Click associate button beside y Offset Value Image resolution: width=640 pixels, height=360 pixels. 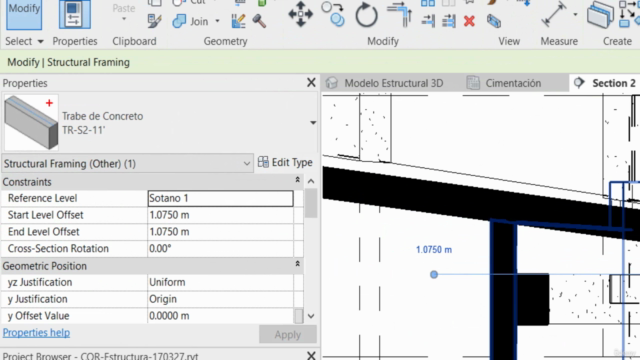[x=298, y=316]
